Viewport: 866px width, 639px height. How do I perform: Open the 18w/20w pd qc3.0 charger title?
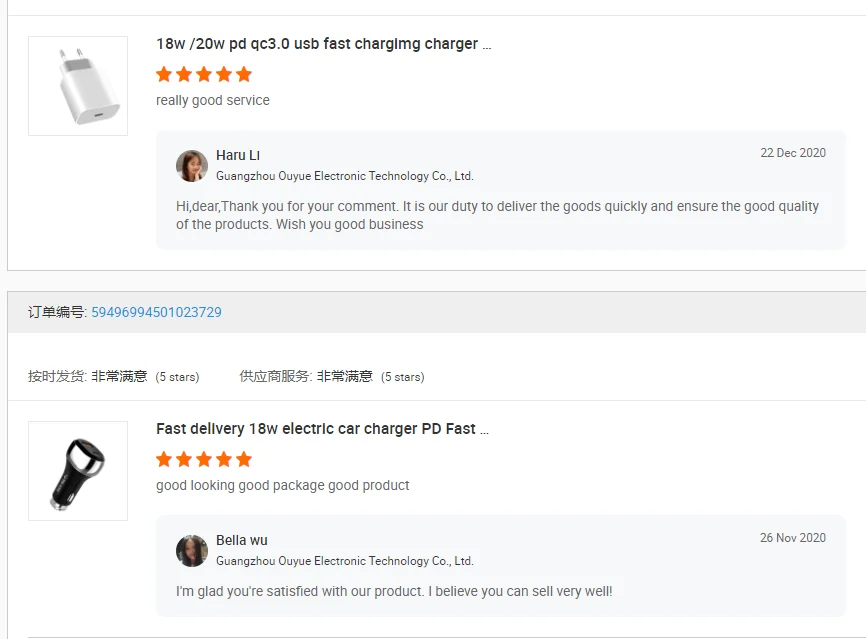[323, 44]
